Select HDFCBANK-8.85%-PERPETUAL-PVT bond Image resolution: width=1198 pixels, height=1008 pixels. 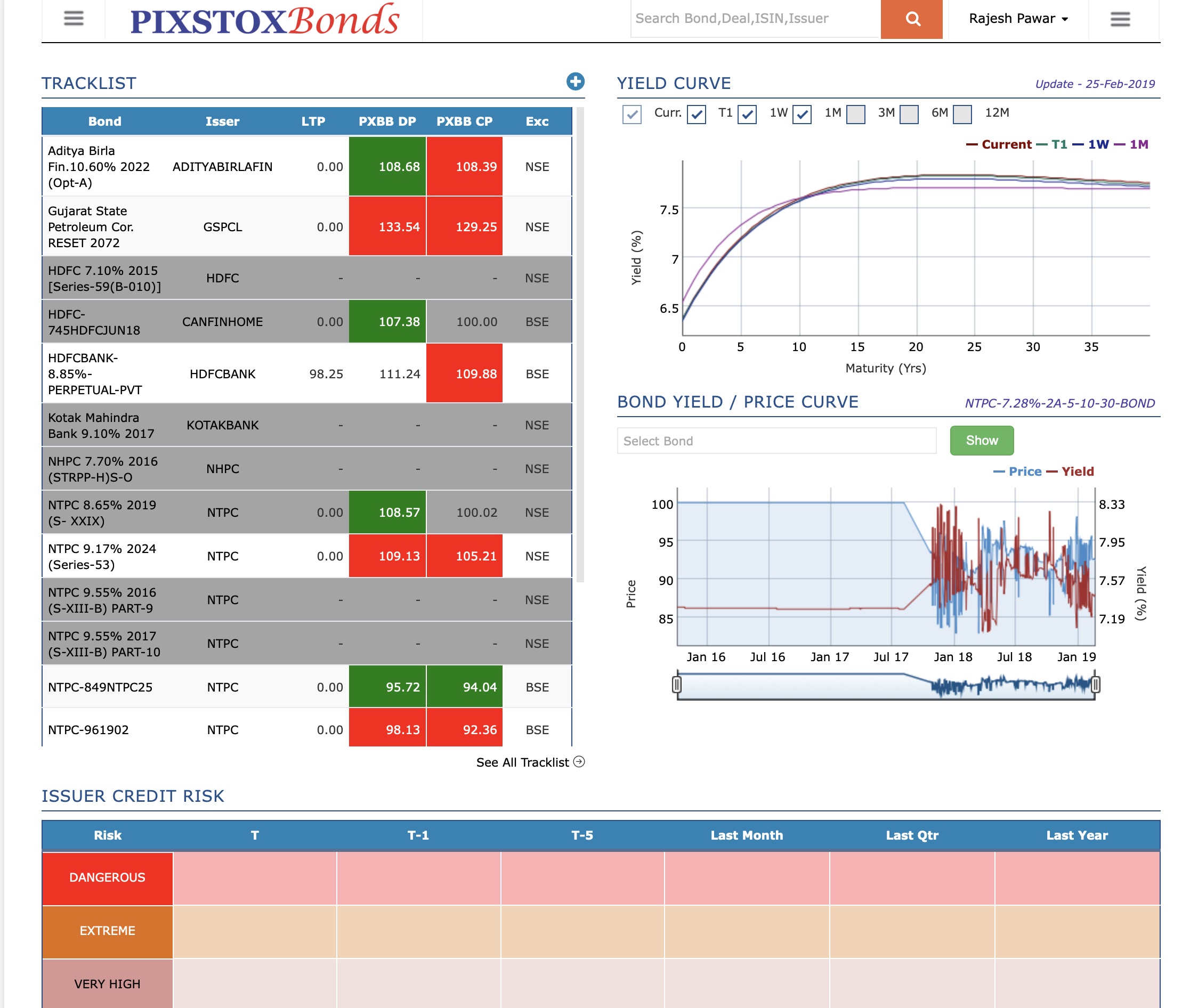point(307,373)
